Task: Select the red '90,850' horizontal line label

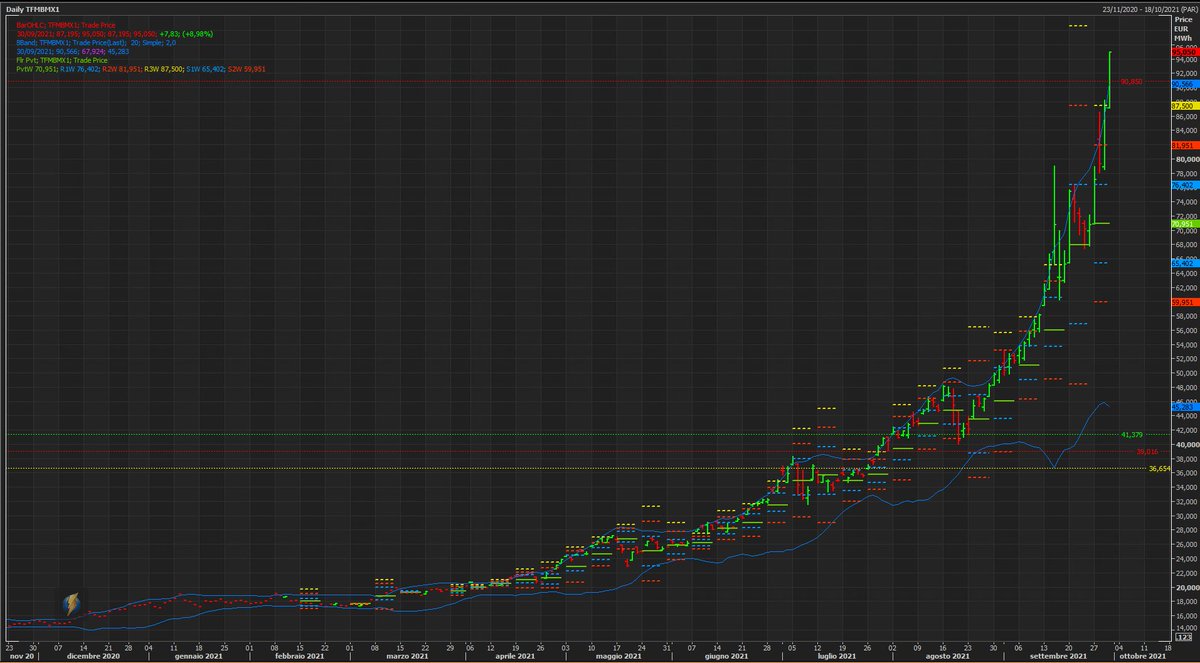Action: [x=1131, y=81]
